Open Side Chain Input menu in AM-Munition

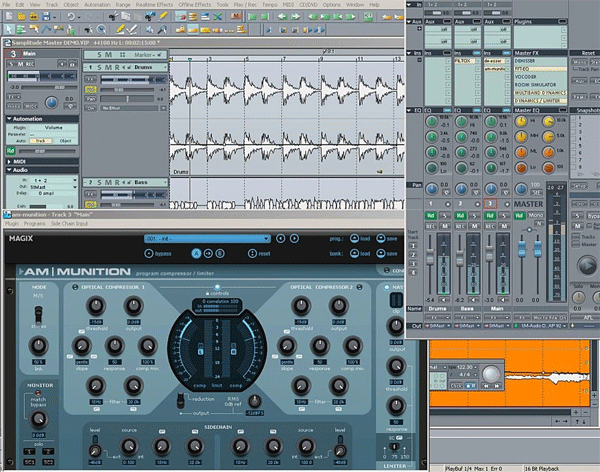pyautogui.click(x=69, y=224)
